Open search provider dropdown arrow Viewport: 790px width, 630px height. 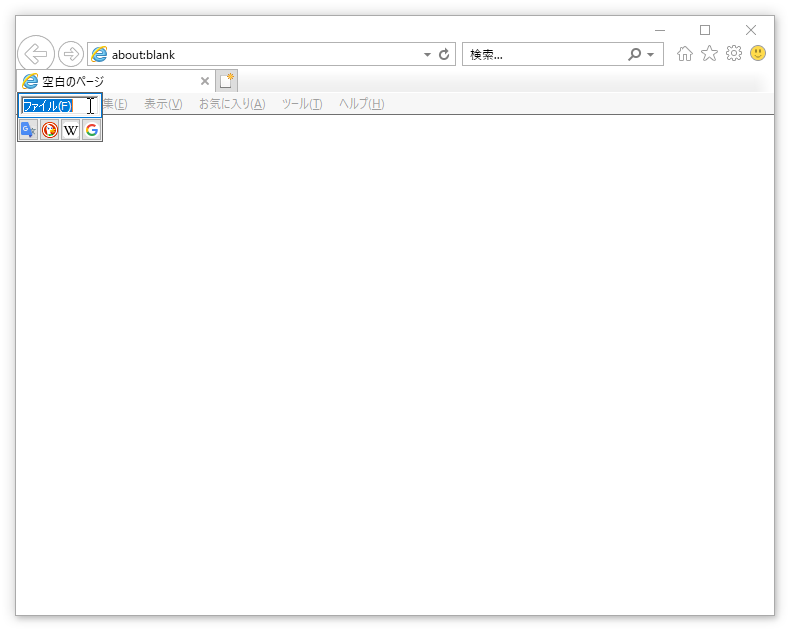coord(650,54)
